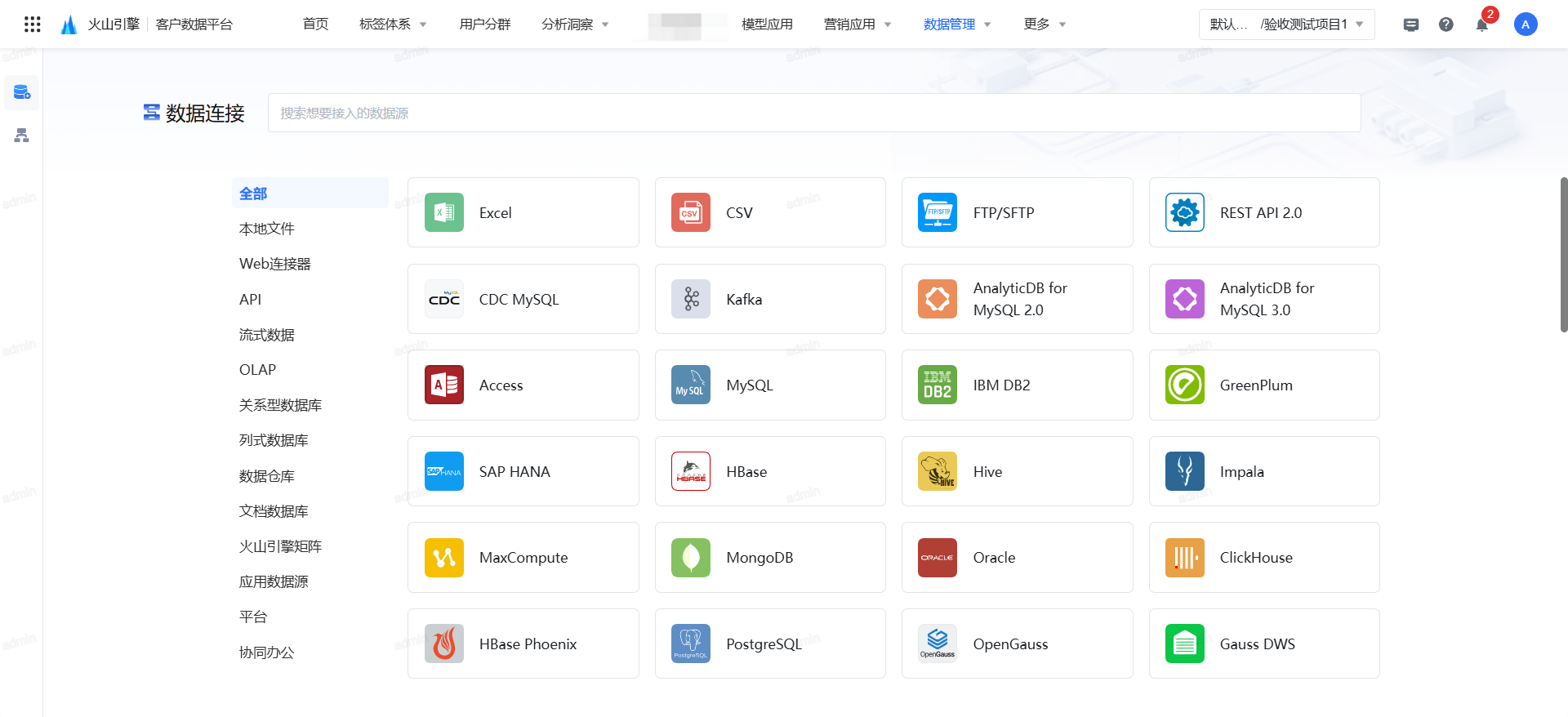This screenshot has width=1568, height=717.
Task: Select the database icon in the left sidebar
Action: (22, 92)
